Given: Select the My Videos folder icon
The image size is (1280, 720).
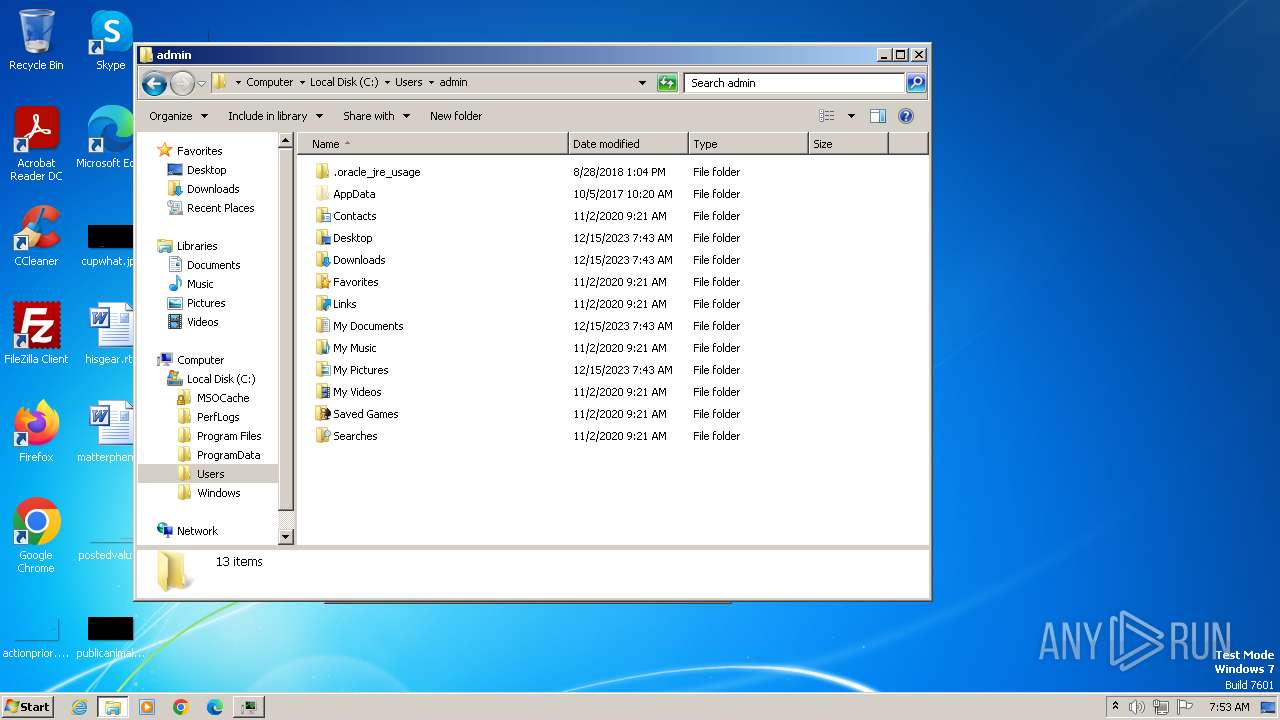Looking at the screenshot, I should coord(322,392).
